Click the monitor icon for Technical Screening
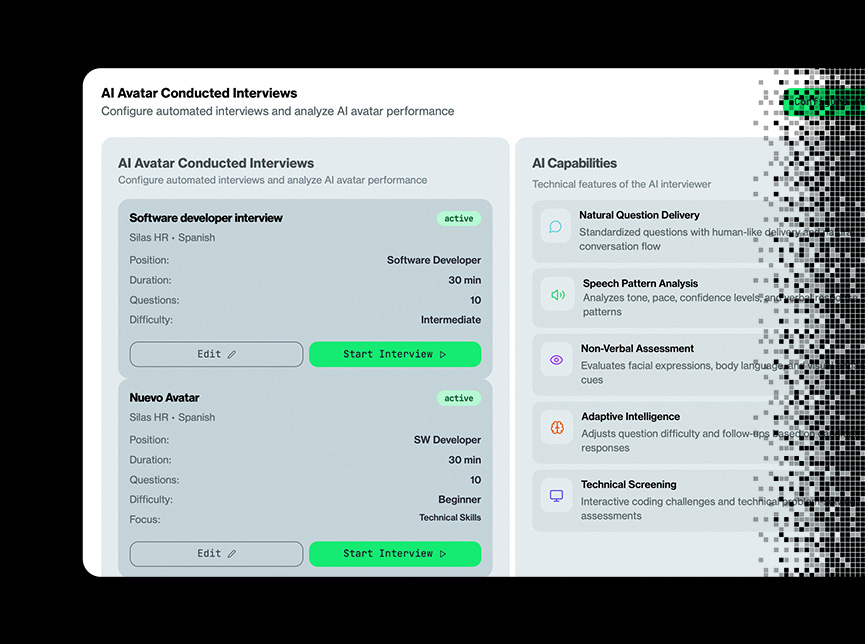 click(x=557, y=495)
